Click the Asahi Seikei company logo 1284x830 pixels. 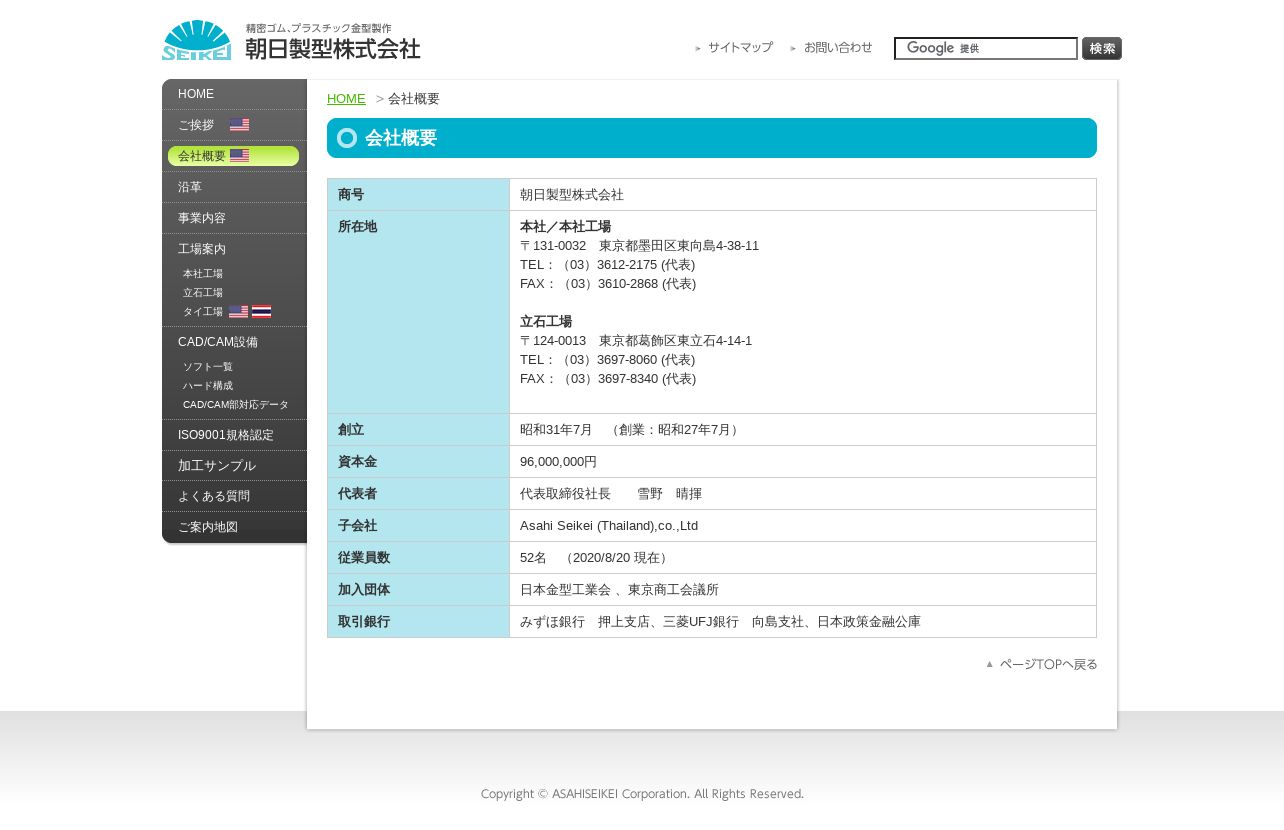(291, 41)
